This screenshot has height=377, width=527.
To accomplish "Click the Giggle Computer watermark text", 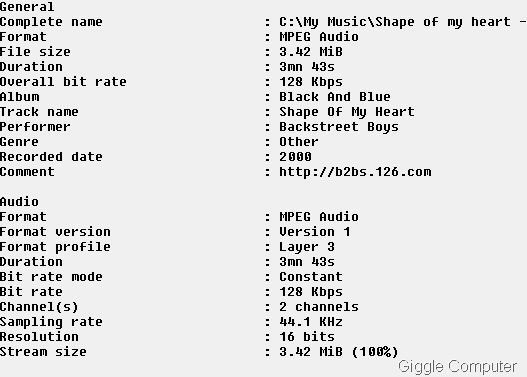I will tap(458, 367).
